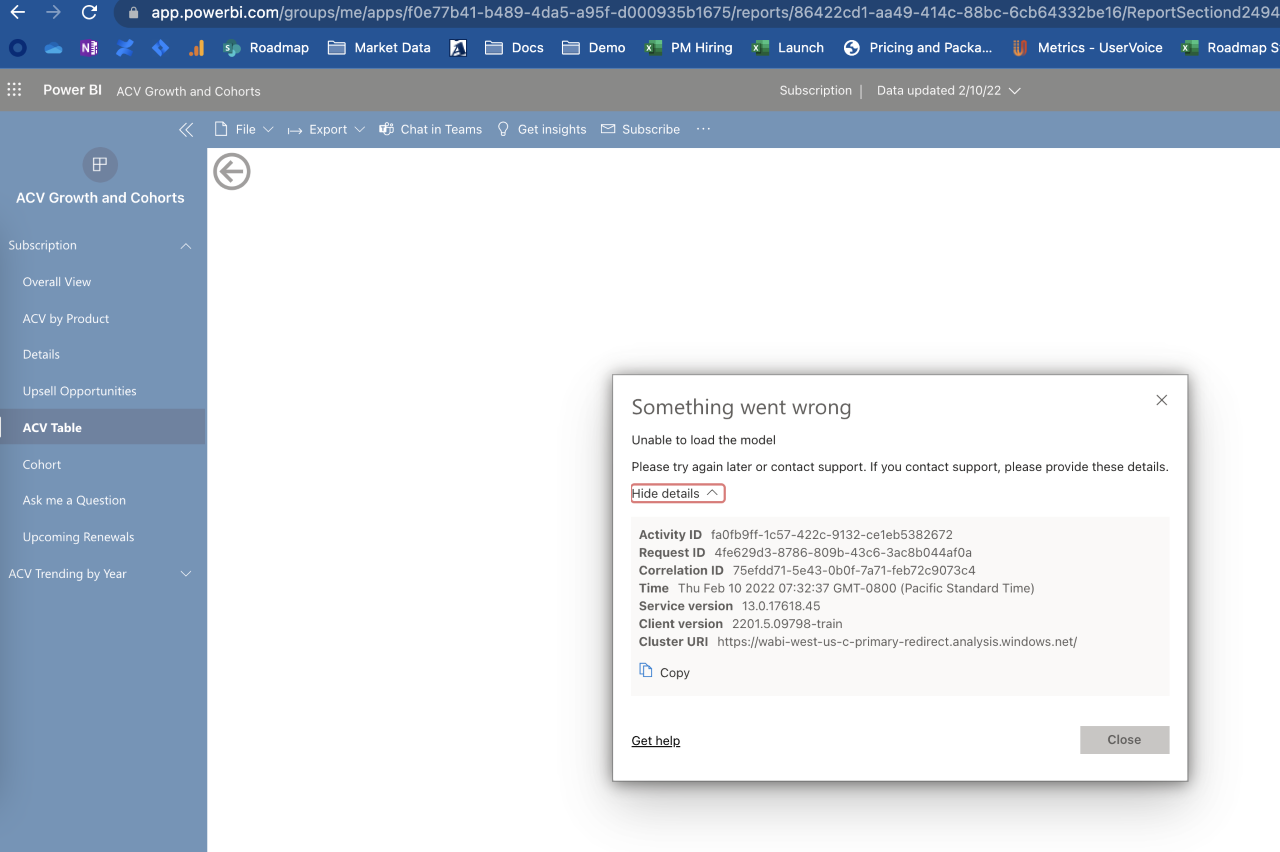Click the Power BI home label

72,90
